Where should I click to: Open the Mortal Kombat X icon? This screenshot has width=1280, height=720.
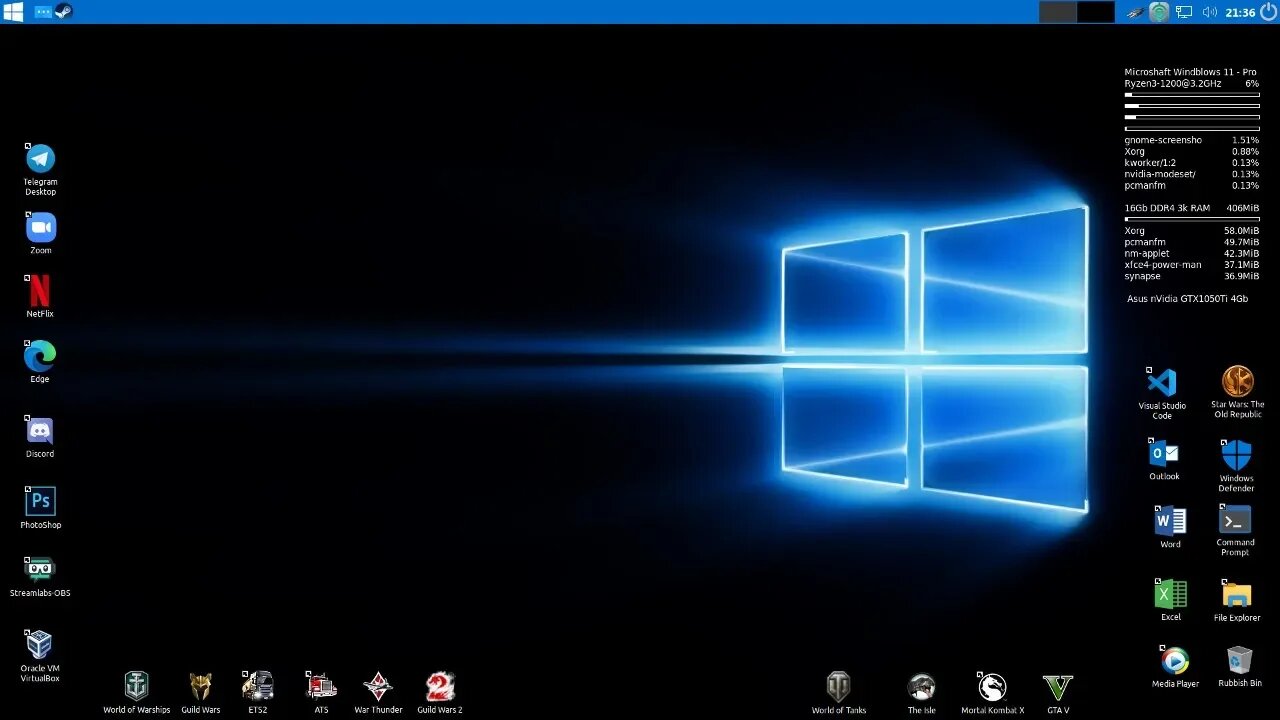[991, 687]
